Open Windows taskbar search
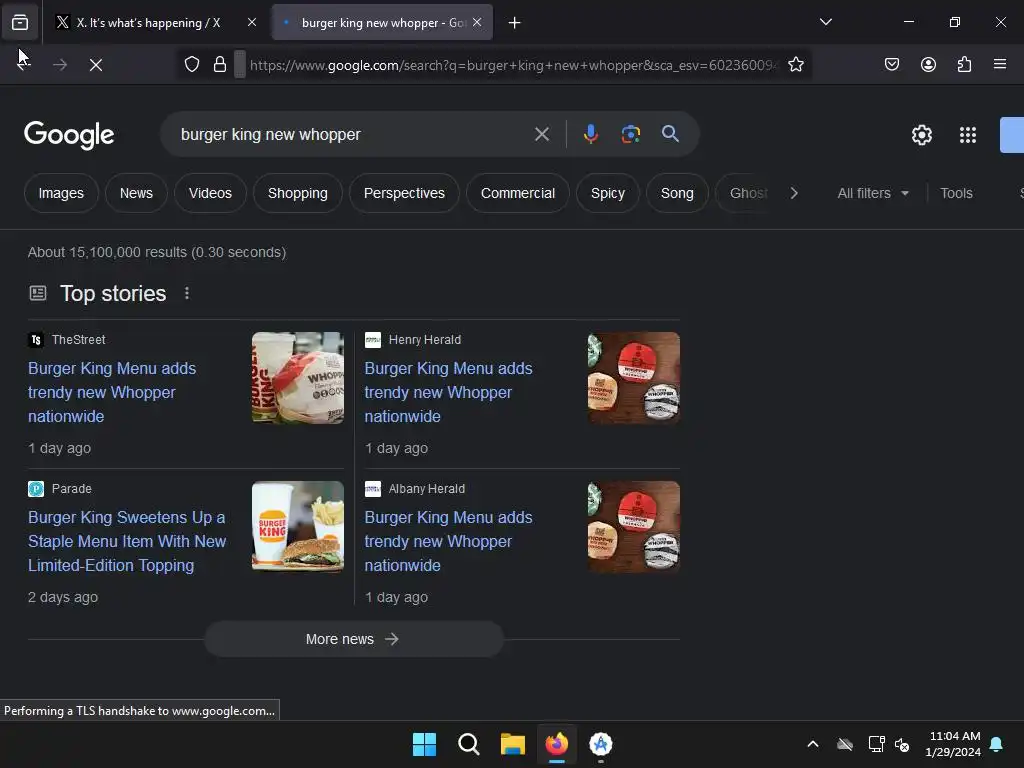 [x=469, y=744]
